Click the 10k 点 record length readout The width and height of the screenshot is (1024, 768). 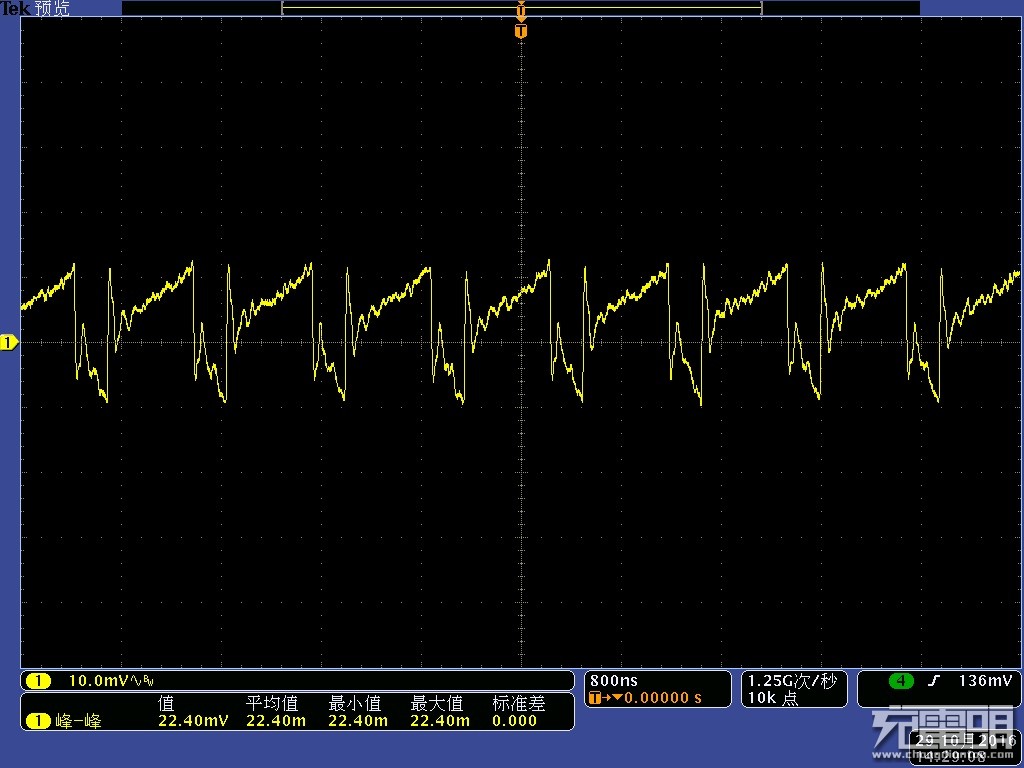click(772, 698)
